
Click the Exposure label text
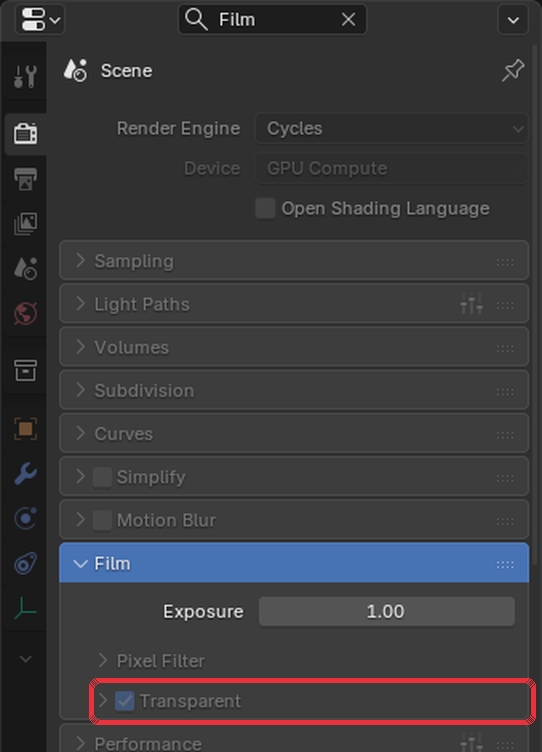(x=203, y=611)
